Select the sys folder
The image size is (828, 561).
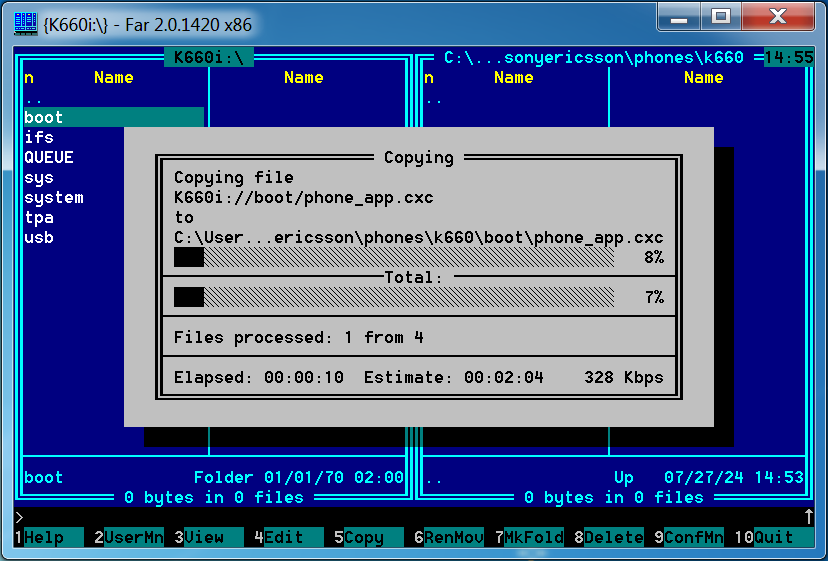click(39, 177)
